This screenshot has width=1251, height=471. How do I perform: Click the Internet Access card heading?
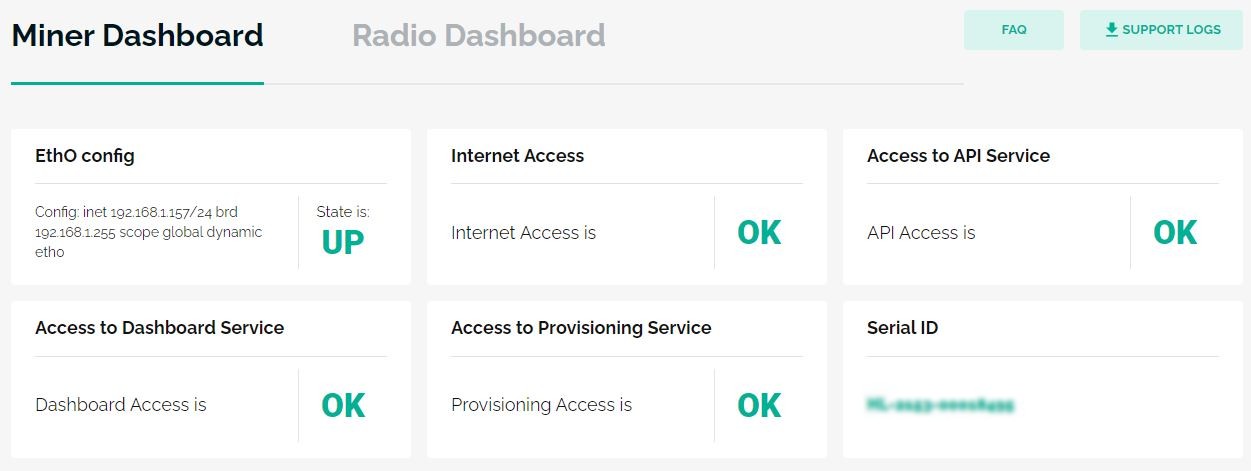click(517, 156)
